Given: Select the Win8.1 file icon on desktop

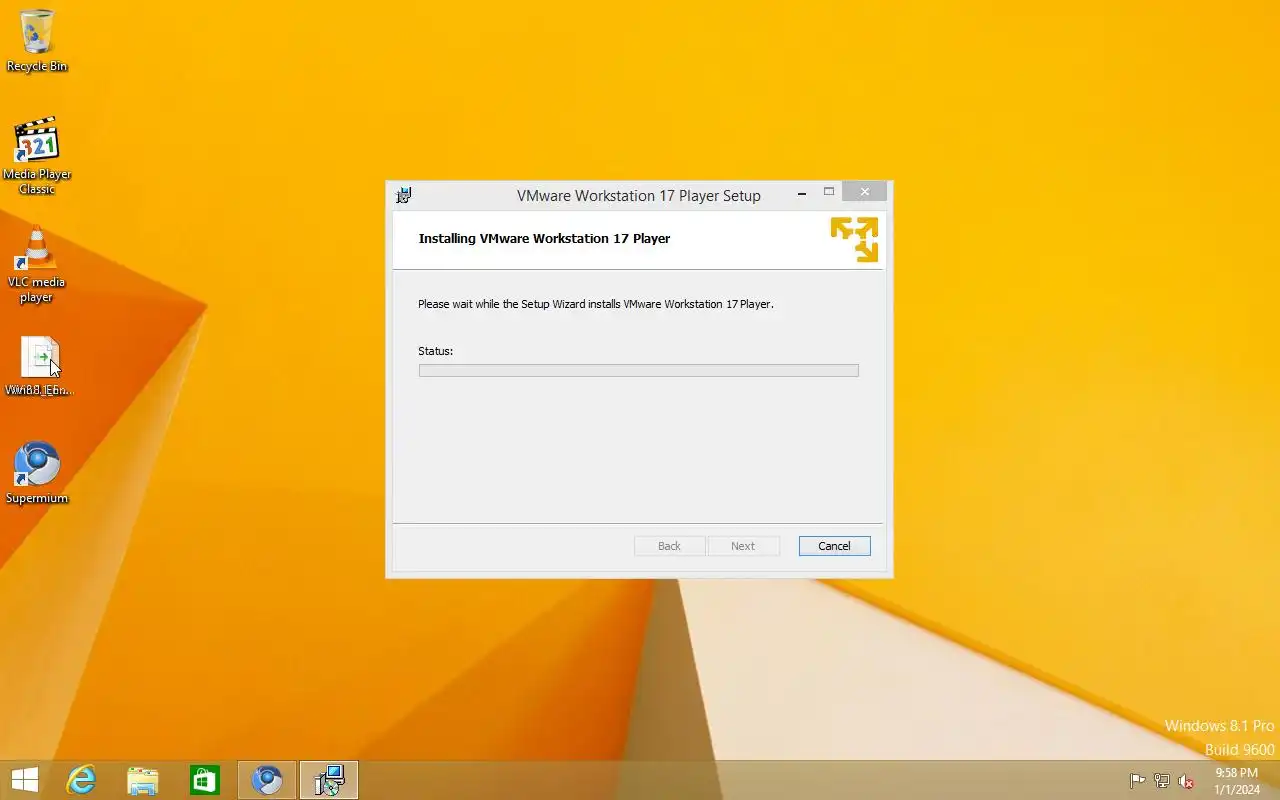Looking at the screenshot, I should [x=40, y=366].
